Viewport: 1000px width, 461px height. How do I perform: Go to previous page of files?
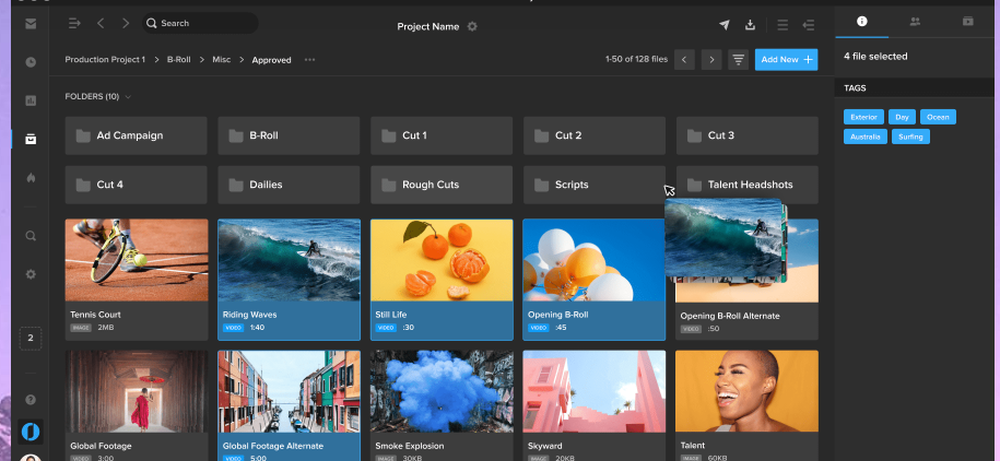point(684,60)
